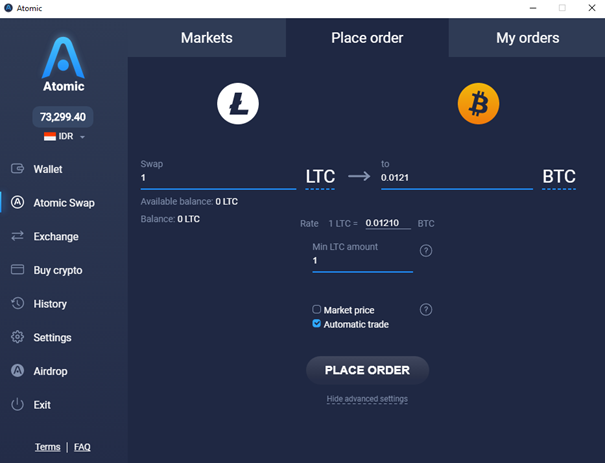Switch to the Markets tab

207,38
